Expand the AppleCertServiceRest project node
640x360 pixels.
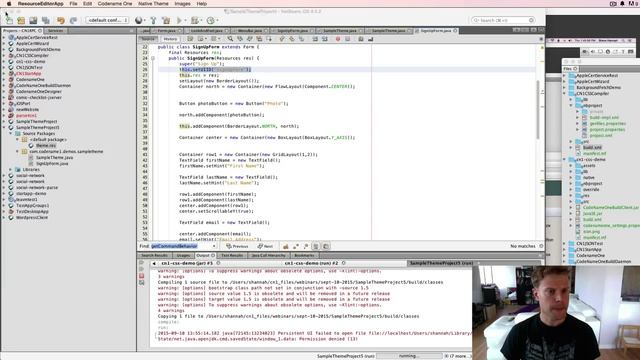pos(4,38)
